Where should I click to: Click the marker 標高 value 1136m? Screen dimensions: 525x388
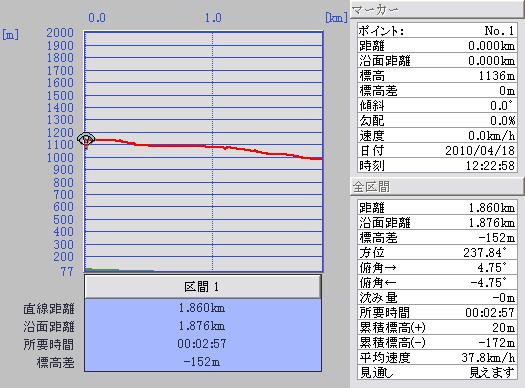click(497, 76)
